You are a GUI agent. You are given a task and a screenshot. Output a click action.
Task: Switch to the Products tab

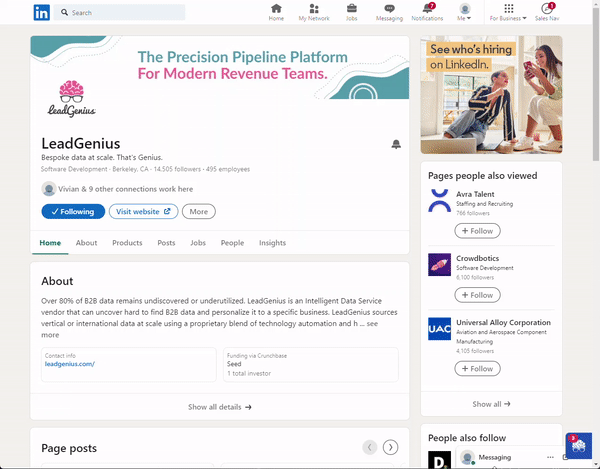pyautogui.click(x=127, y=243)
